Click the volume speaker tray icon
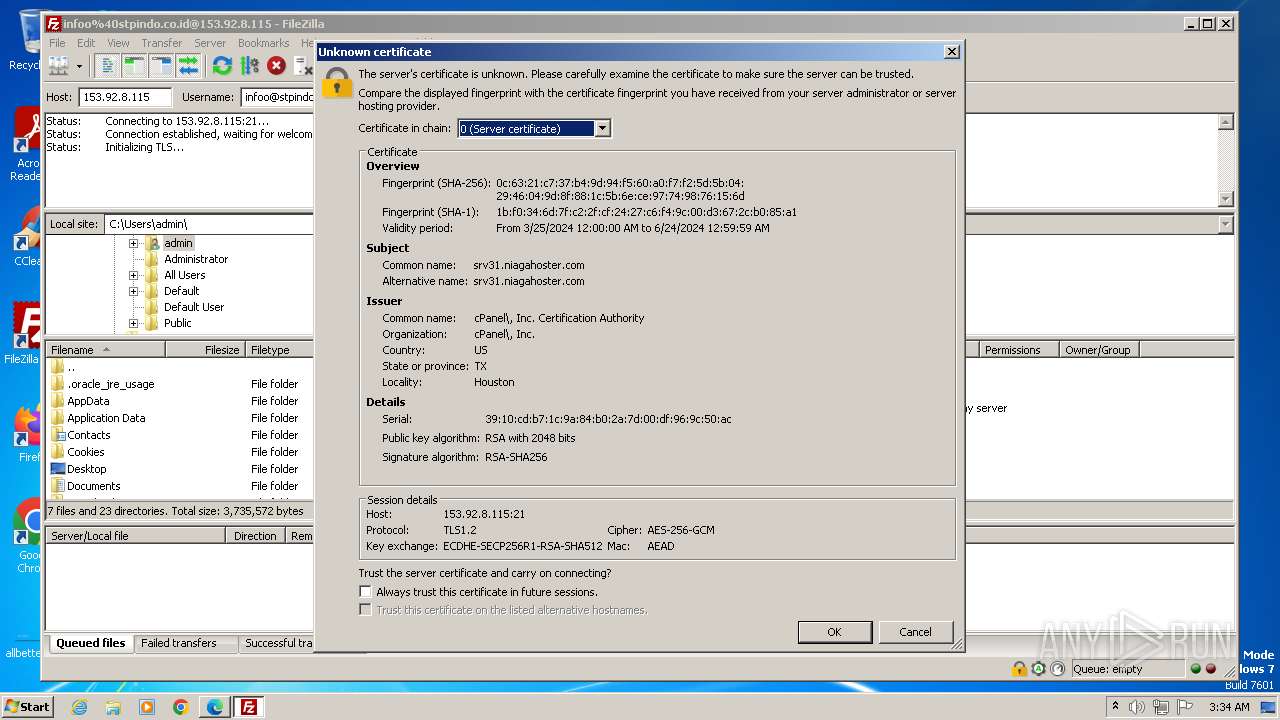 [1136, 707]
